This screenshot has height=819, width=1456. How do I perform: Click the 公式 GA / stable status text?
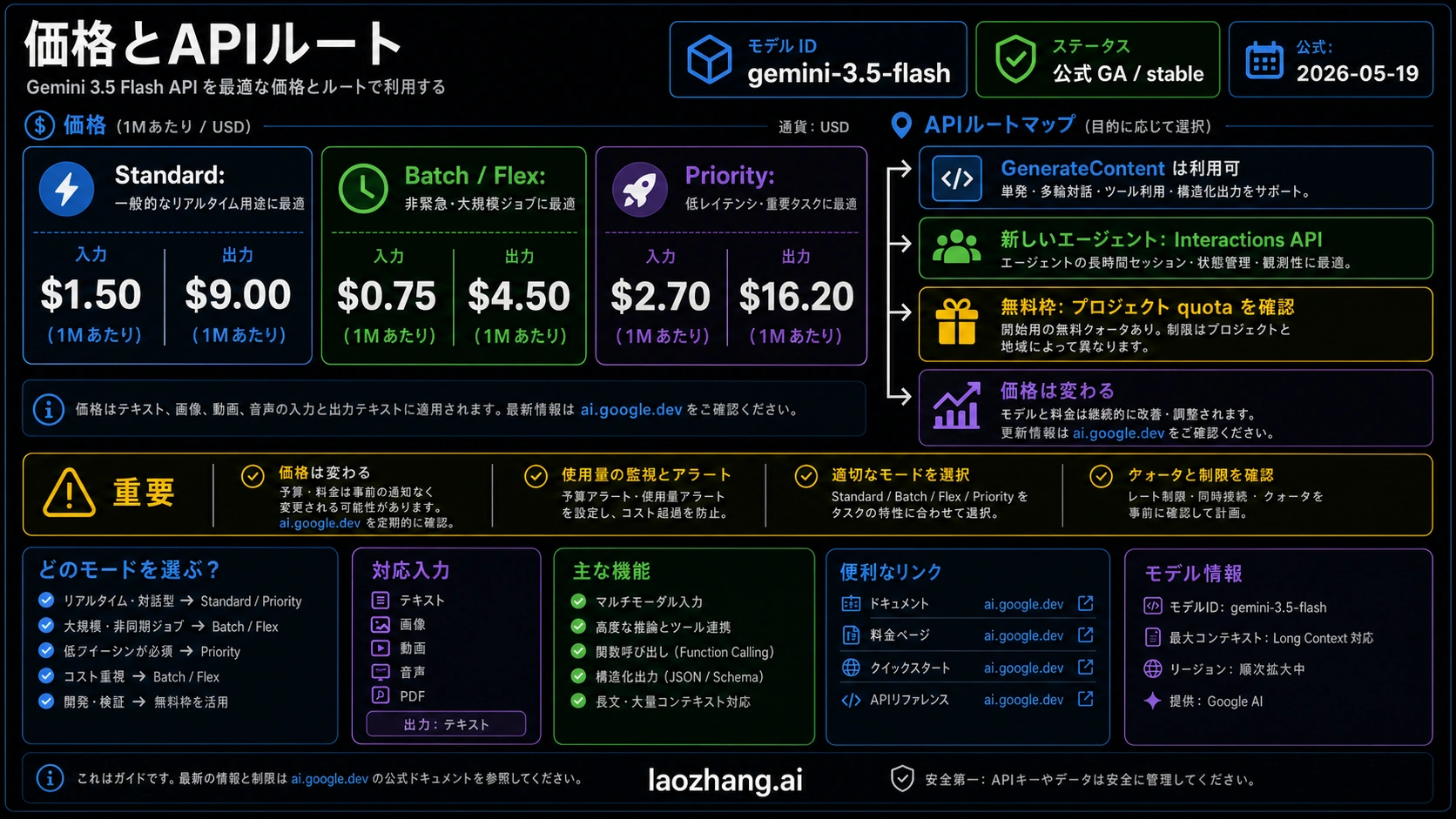pyautogui.click(x=1128, y=74)
